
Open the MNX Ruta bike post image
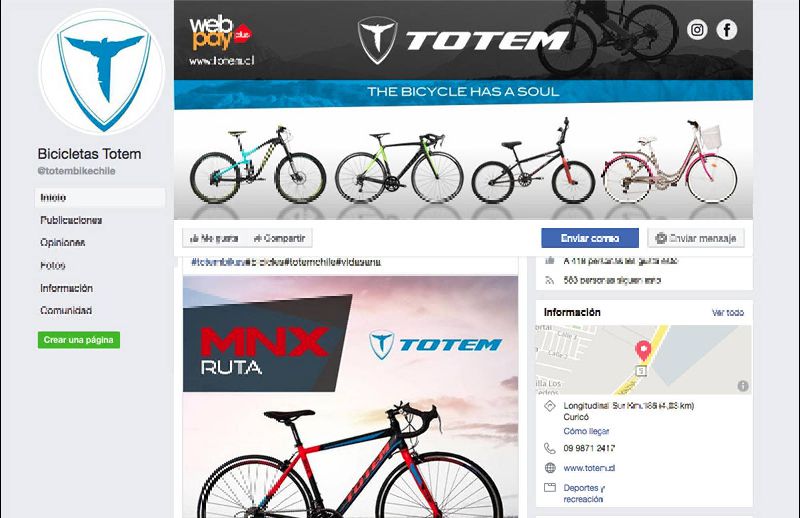pyautogui.click(x=351, y=397)
